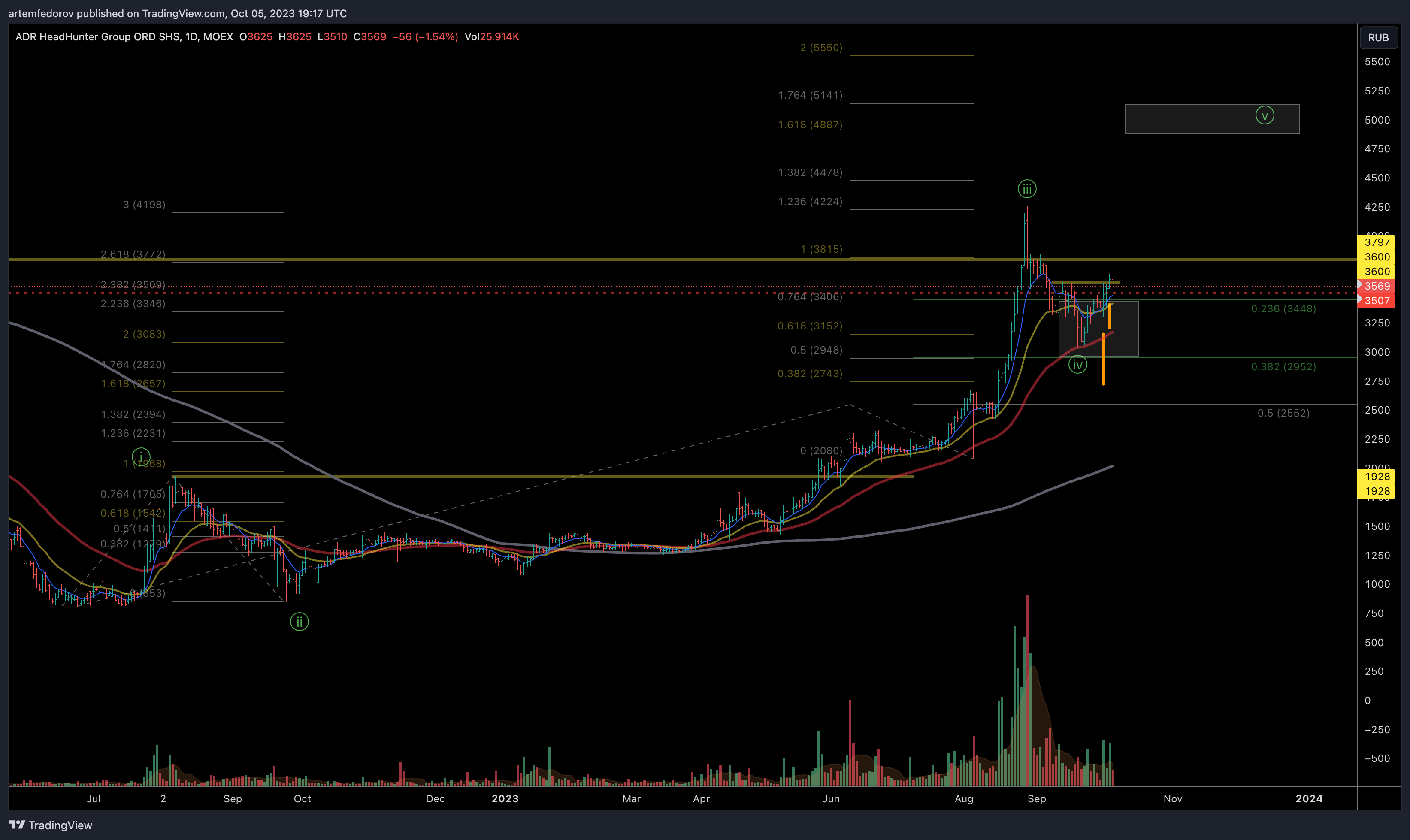1410x840 pixels.
Task: Click the high value H3625
Action: pos(295,37)
